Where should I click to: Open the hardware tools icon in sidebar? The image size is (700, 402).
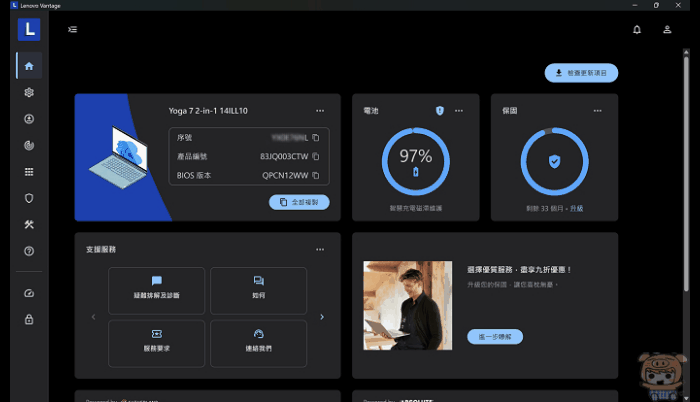29,224
